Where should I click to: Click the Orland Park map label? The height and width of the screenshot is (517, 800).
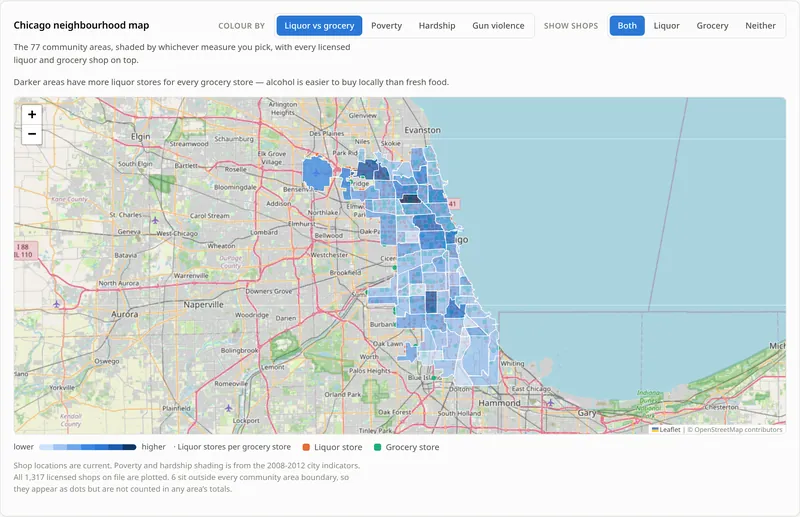(x=342, y=395)
